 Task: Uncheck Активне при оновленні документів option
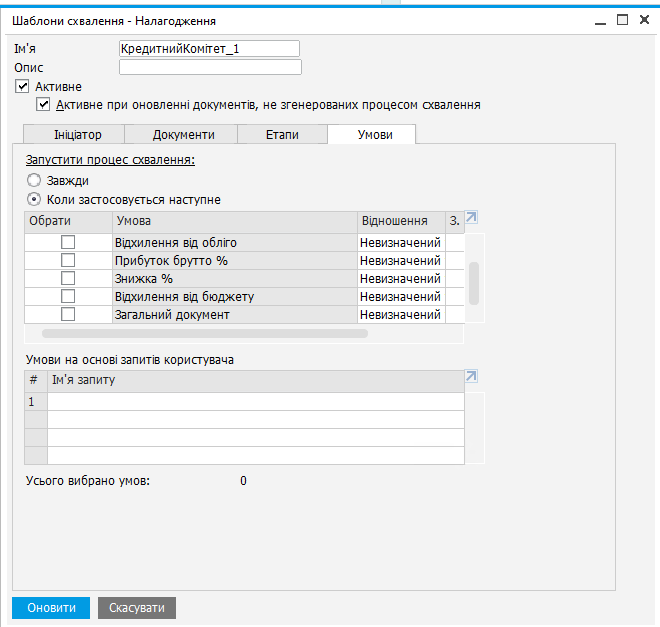coord(42,104)
